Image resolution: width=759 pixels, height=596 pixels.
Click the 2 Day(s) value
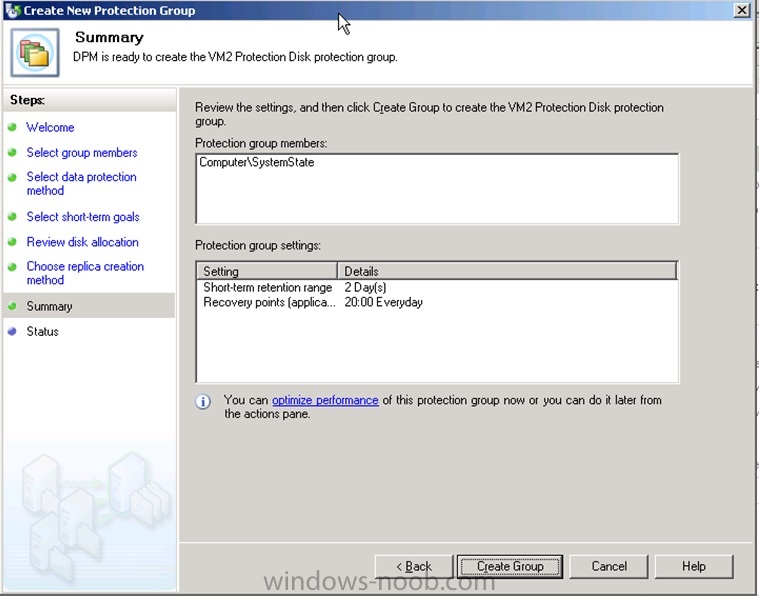pos(365,288)
